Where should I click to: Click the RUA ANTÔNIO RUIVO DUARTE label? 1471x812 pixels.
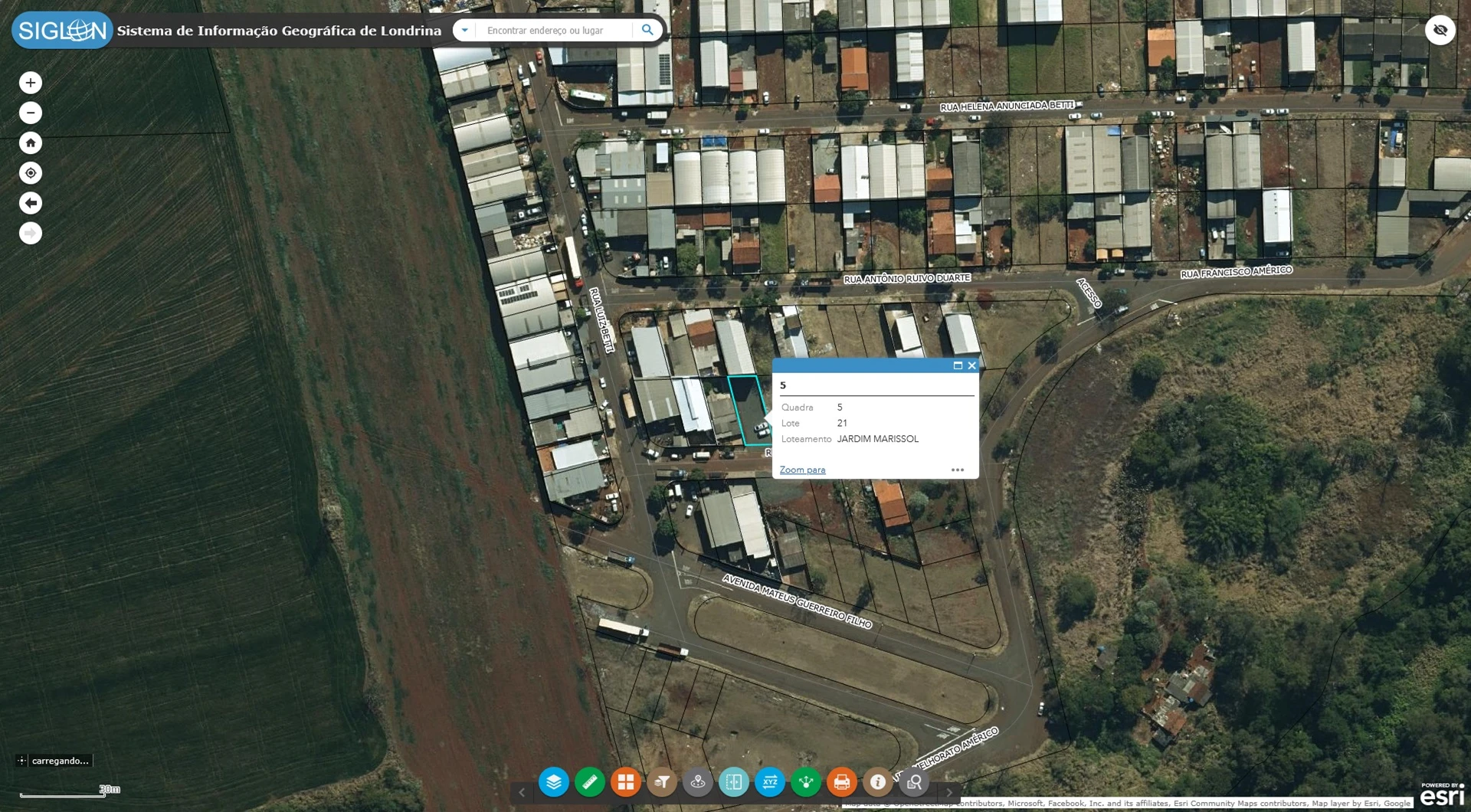point(907,278)
